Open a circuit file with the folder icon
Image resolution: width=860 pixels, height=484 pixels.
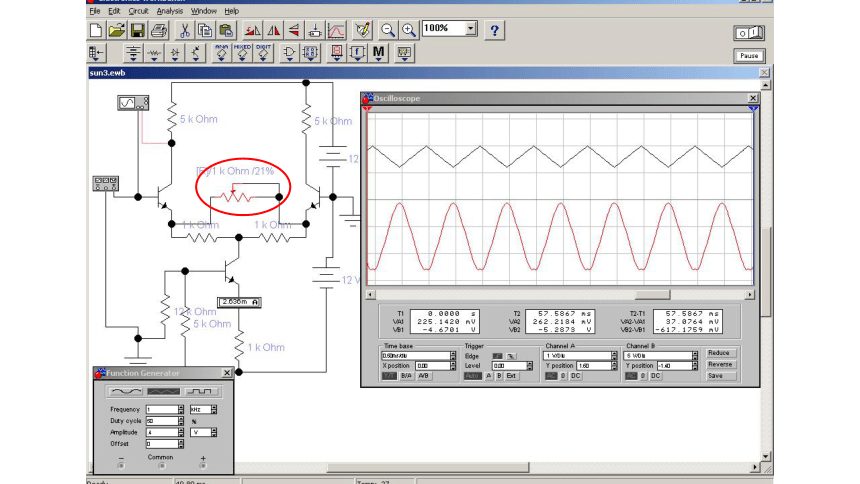[x=117, y=30]
